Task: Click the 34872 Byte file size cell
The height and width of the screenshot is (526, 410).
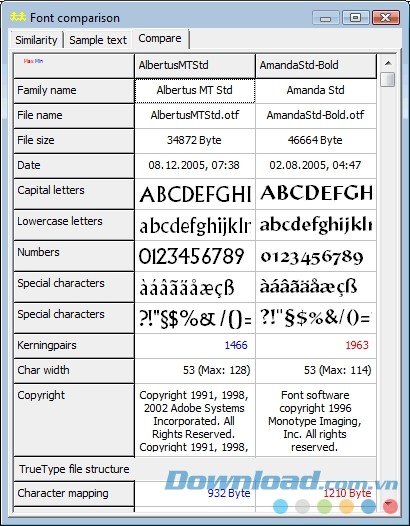Action: tap(195, 141)
